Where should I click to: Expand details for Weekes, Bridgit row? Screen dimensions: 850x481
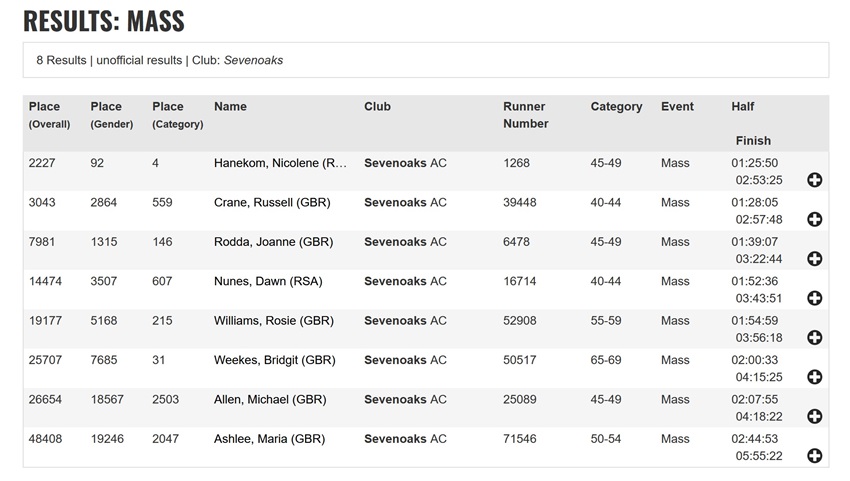tap(814, 377)
